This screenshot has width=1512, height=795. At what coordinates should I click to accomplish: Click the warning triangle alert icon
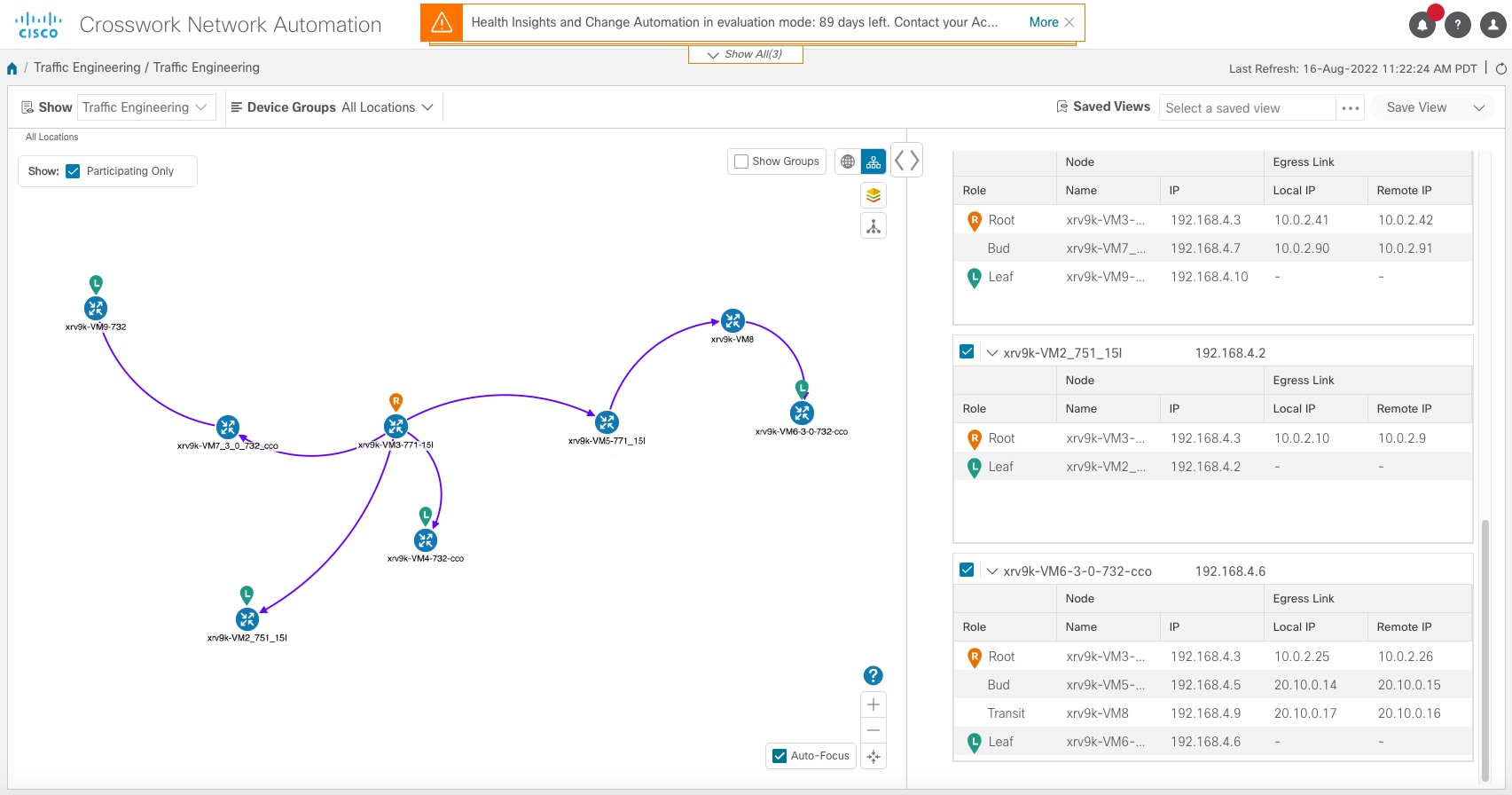[x=442, y=22]
